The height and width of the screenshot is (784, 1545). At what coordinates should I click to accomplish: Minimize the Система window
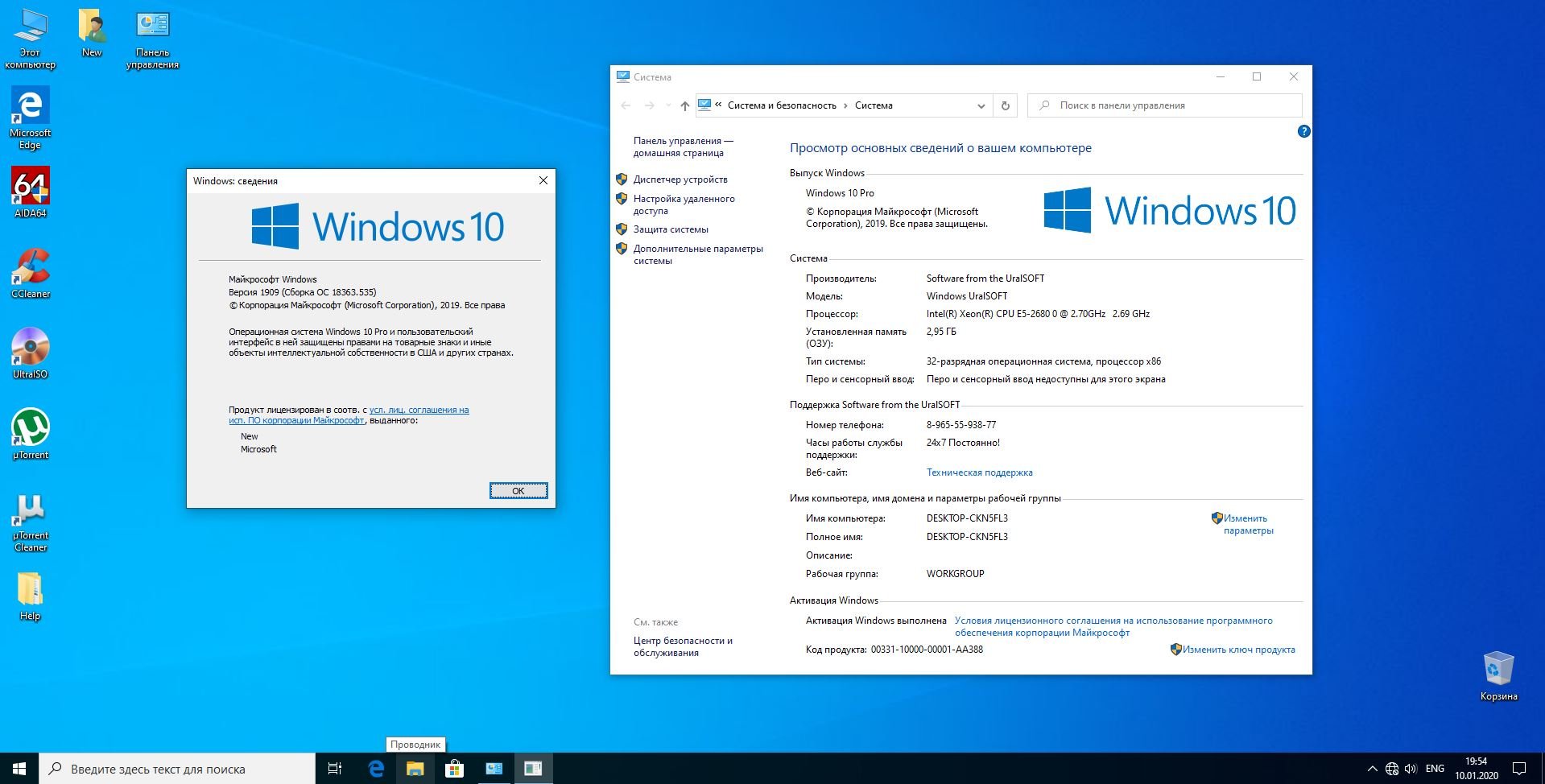[x=1221, y=76]
